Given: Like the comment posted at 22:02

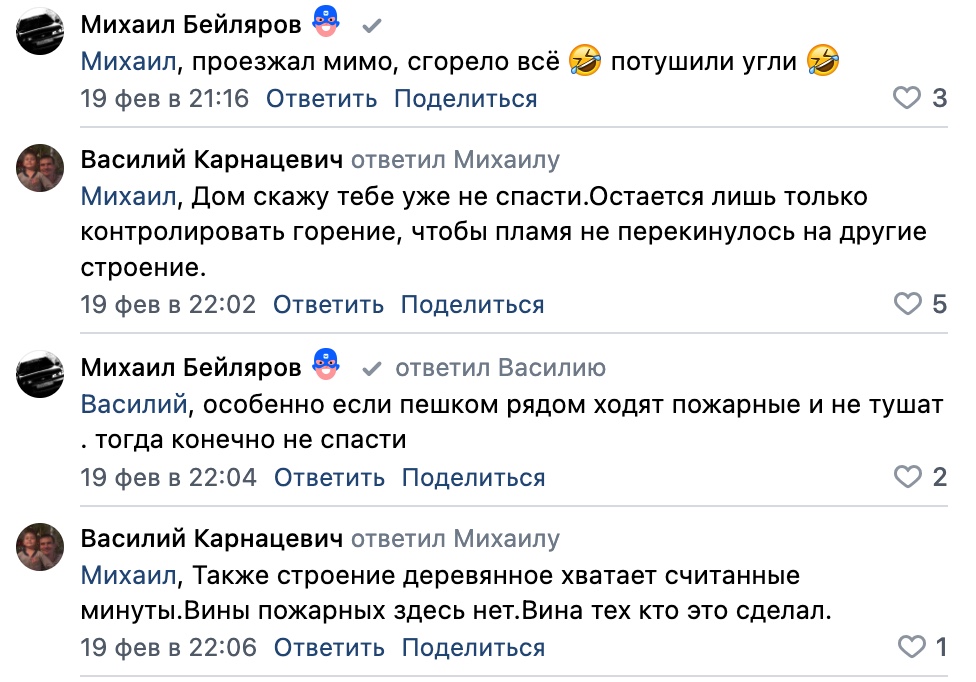Looking at the screenshot, I should (x=906, y=304).
